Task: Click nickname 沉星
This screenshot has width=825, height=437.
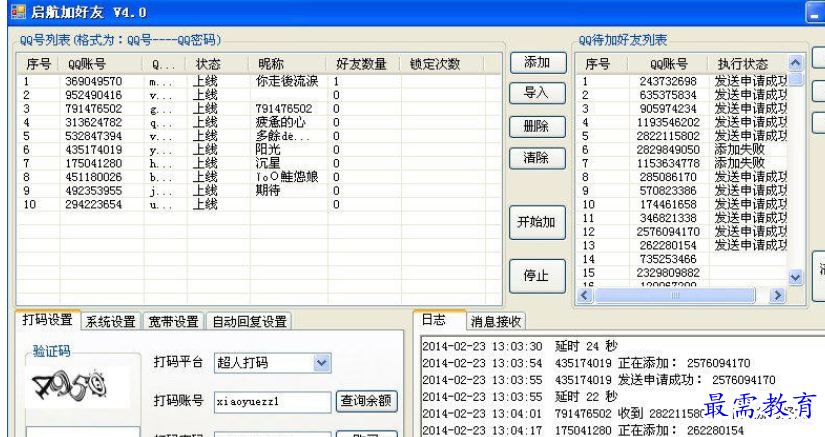Action: tap(268, 164)
